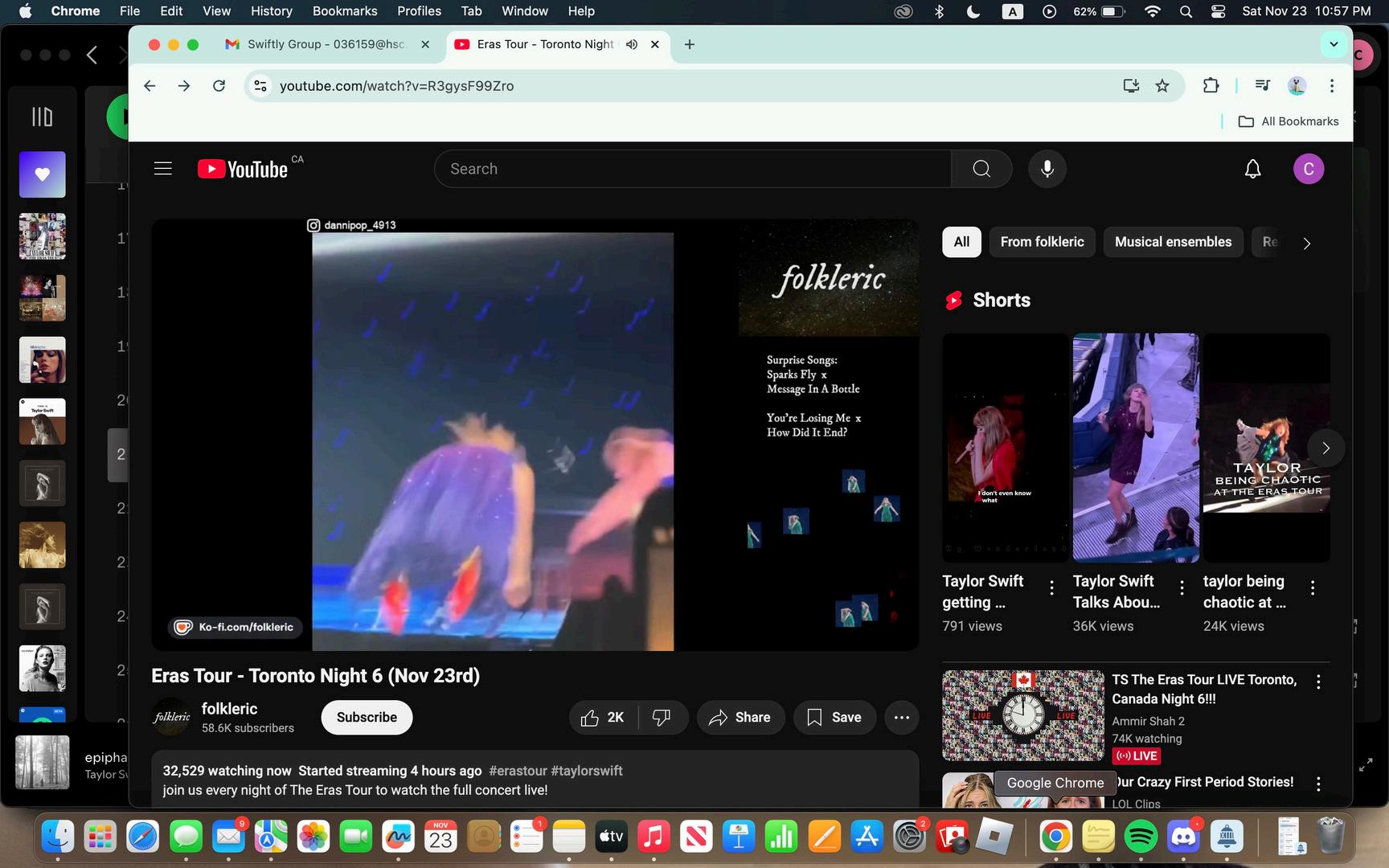Toggle Bluetooth from the menu bar
This screenshot has height=868, width=1389.
tap(939, 11)
